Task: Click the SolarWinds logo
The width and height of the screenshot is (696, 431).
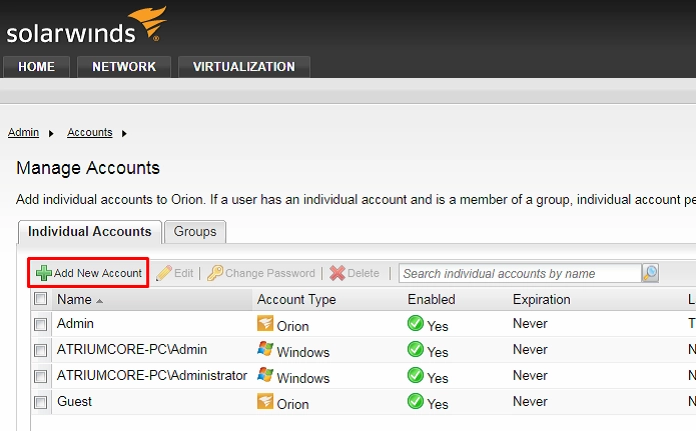Action: 86,26
